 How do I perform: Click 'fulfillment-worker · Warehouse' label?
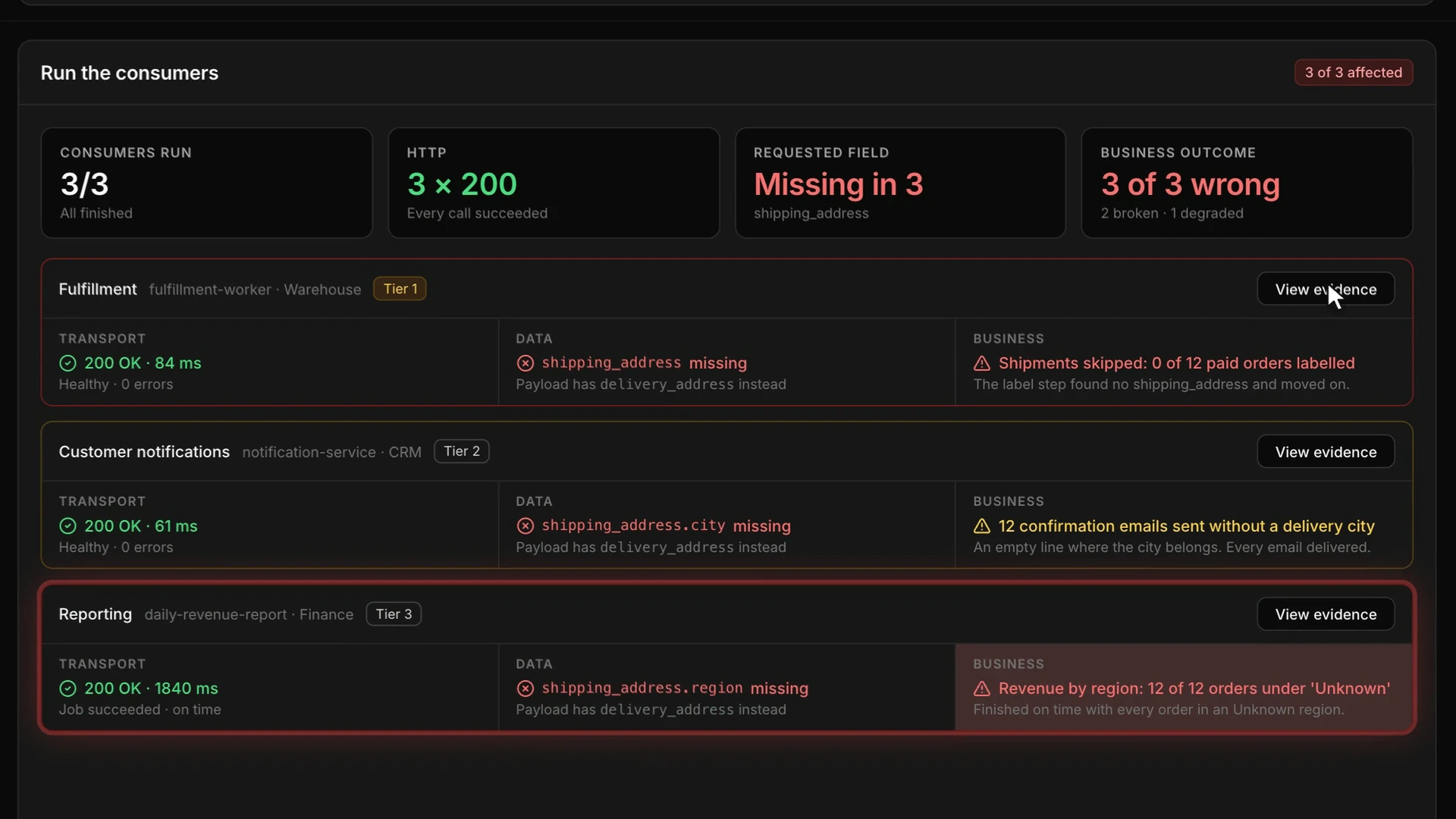255,290
